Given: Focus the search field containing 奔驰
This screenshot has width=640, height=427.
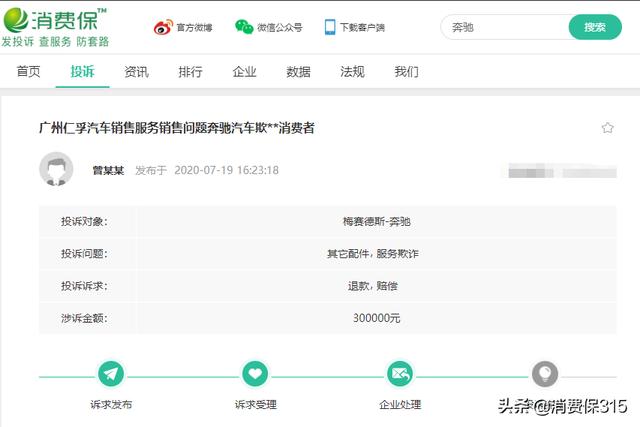Looking at the screenshot, I should click(x=505, y=27).
